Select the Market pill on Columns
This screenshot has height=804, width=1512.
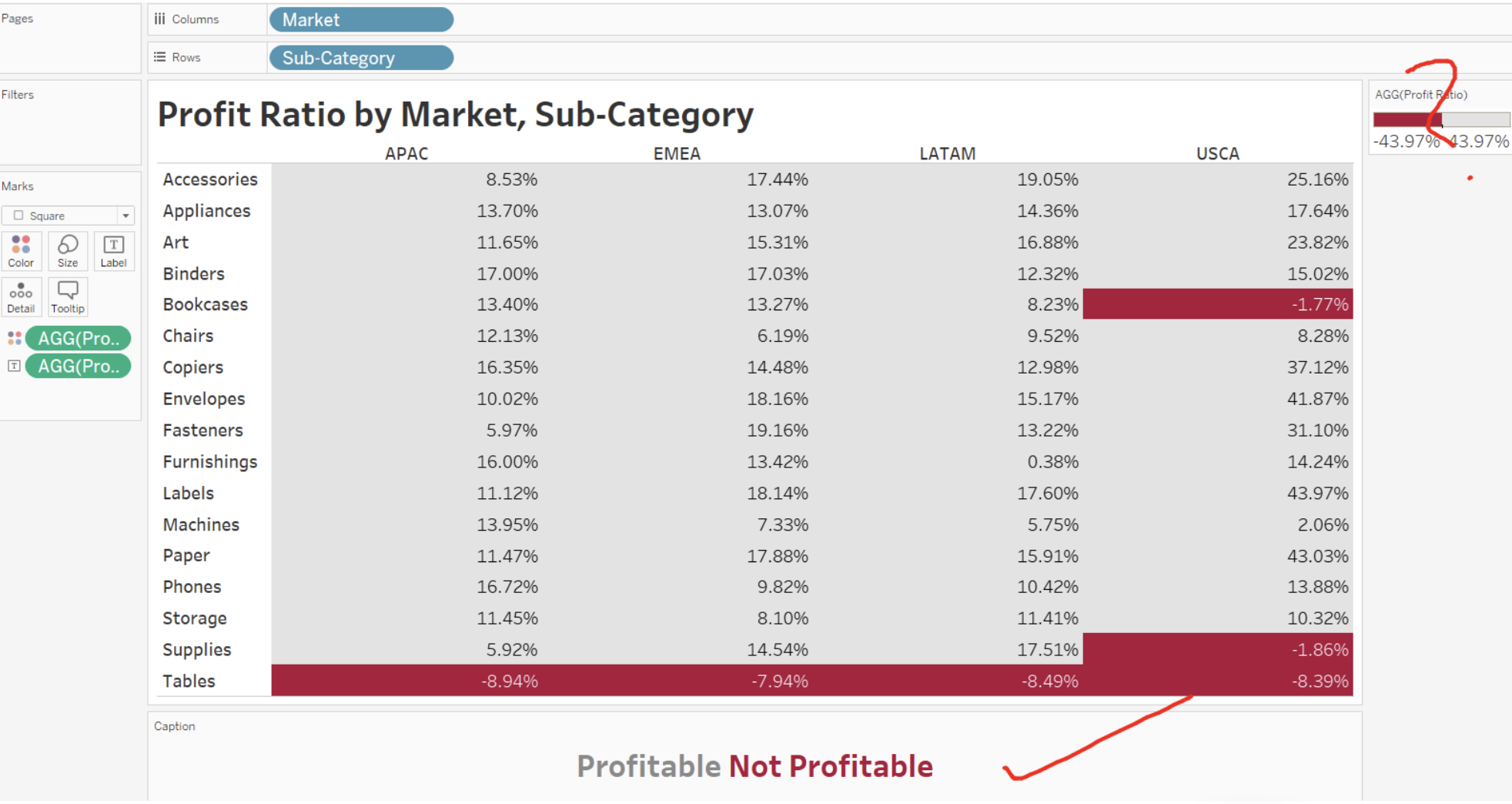pos(360,20)
